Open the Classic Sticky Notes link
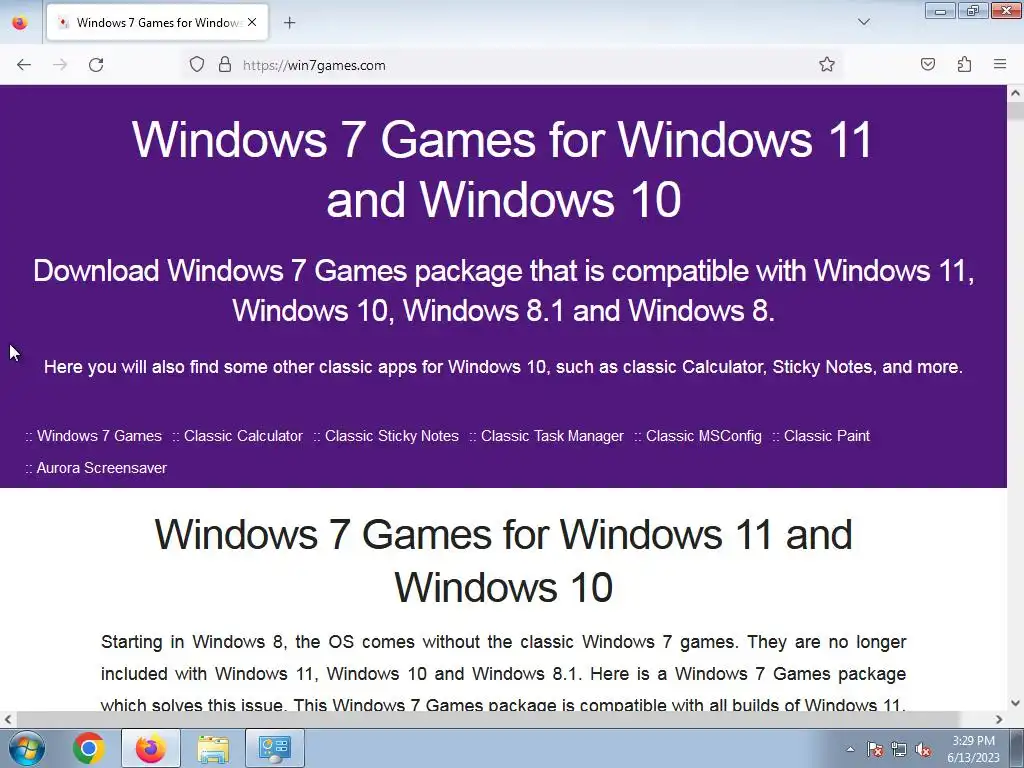 click(392, 436)
